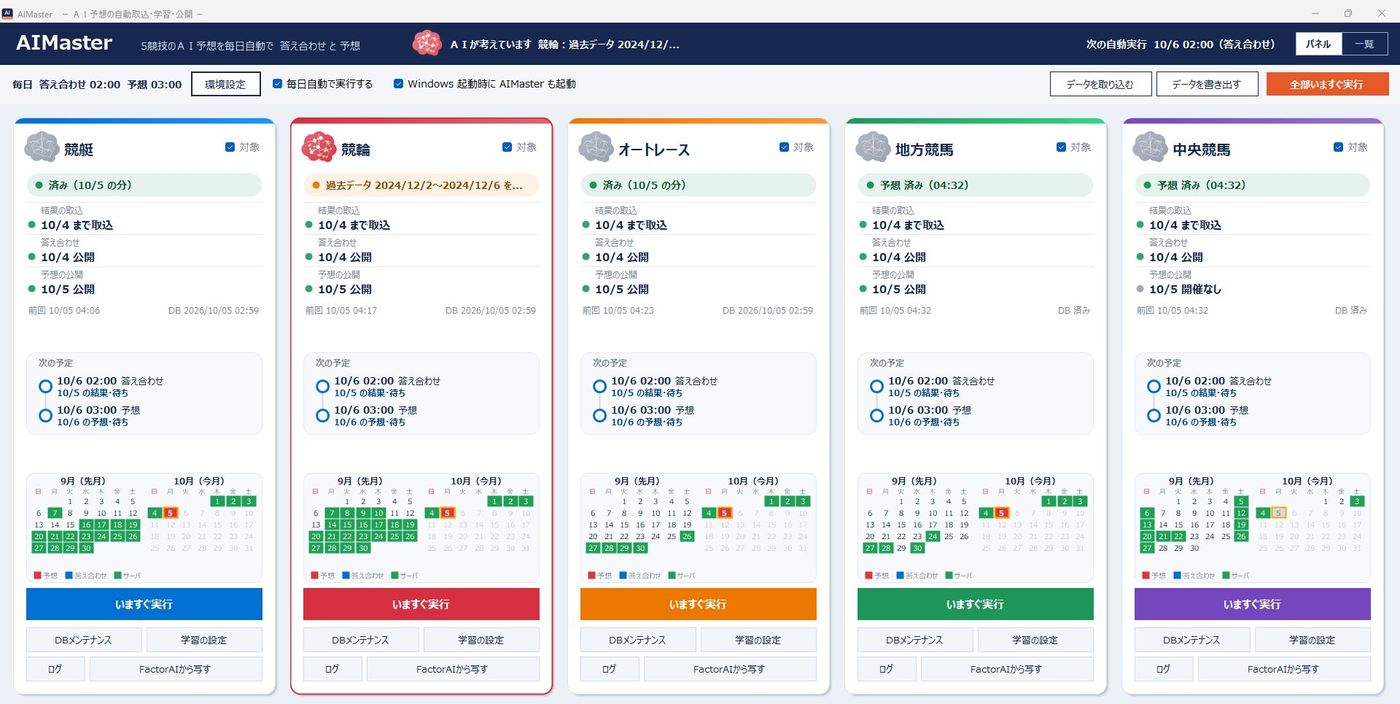Click the red brain icon on the 競輪 card
Screen dimensions: 1400x704
click(319, 148)
